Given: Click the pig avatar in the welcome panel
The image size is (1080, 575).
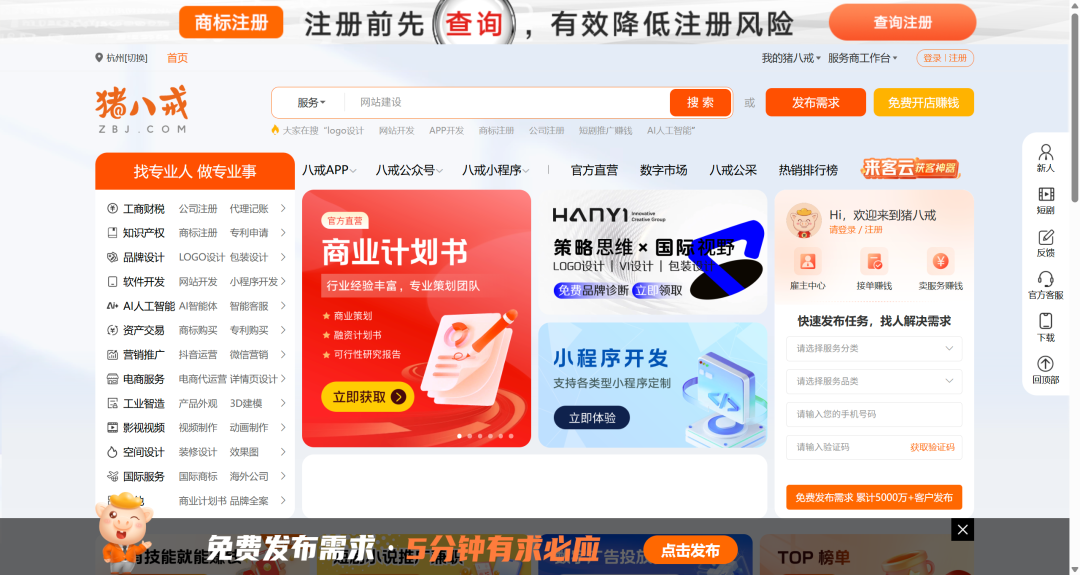Looking at the screenshot, I should (804, 220).
